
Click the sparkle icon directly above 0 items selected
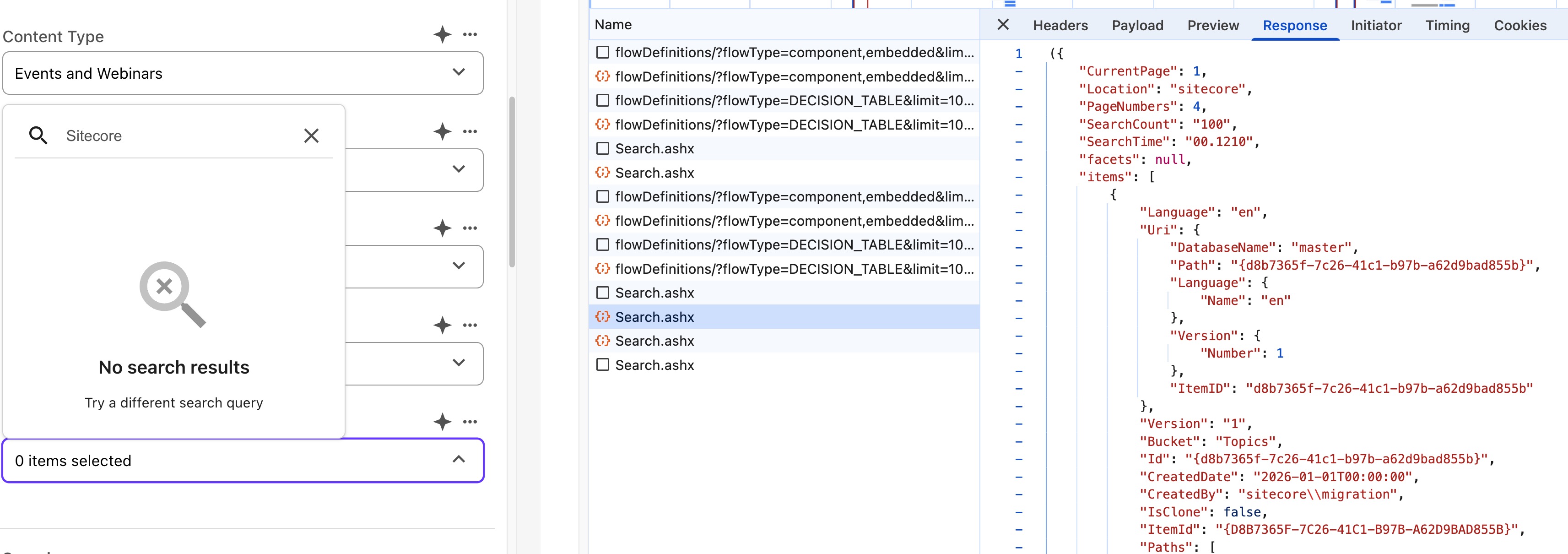coord(443,422)
